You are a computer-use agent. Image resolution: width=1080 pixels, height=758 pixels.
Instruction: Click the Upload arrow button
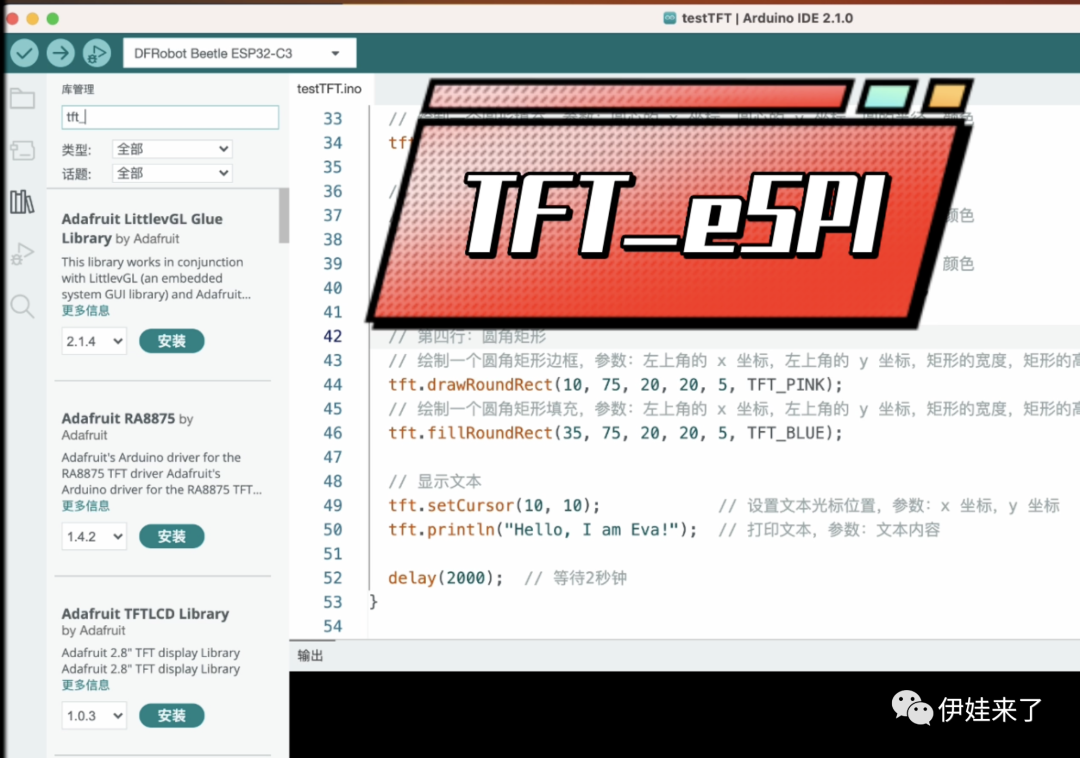click(61, 53)
